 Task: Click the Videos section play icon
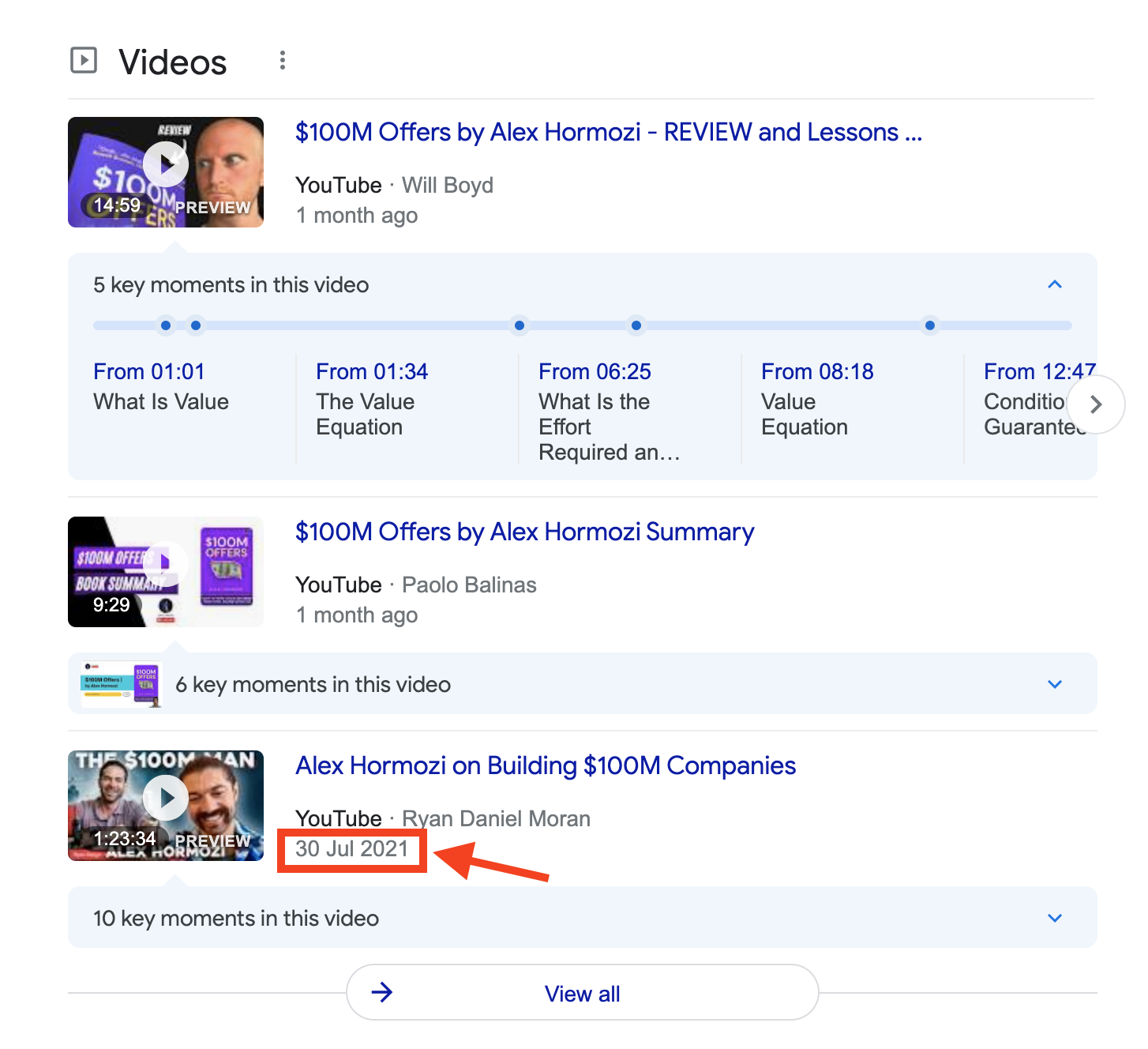[x=84, y=60]
